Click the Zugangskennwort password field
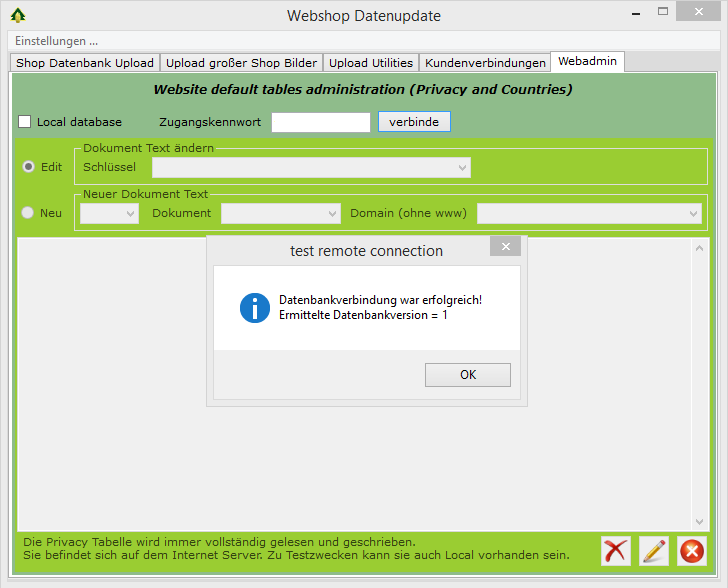The width and height of the screenshot is (728, 588). (x=321, y=122)
